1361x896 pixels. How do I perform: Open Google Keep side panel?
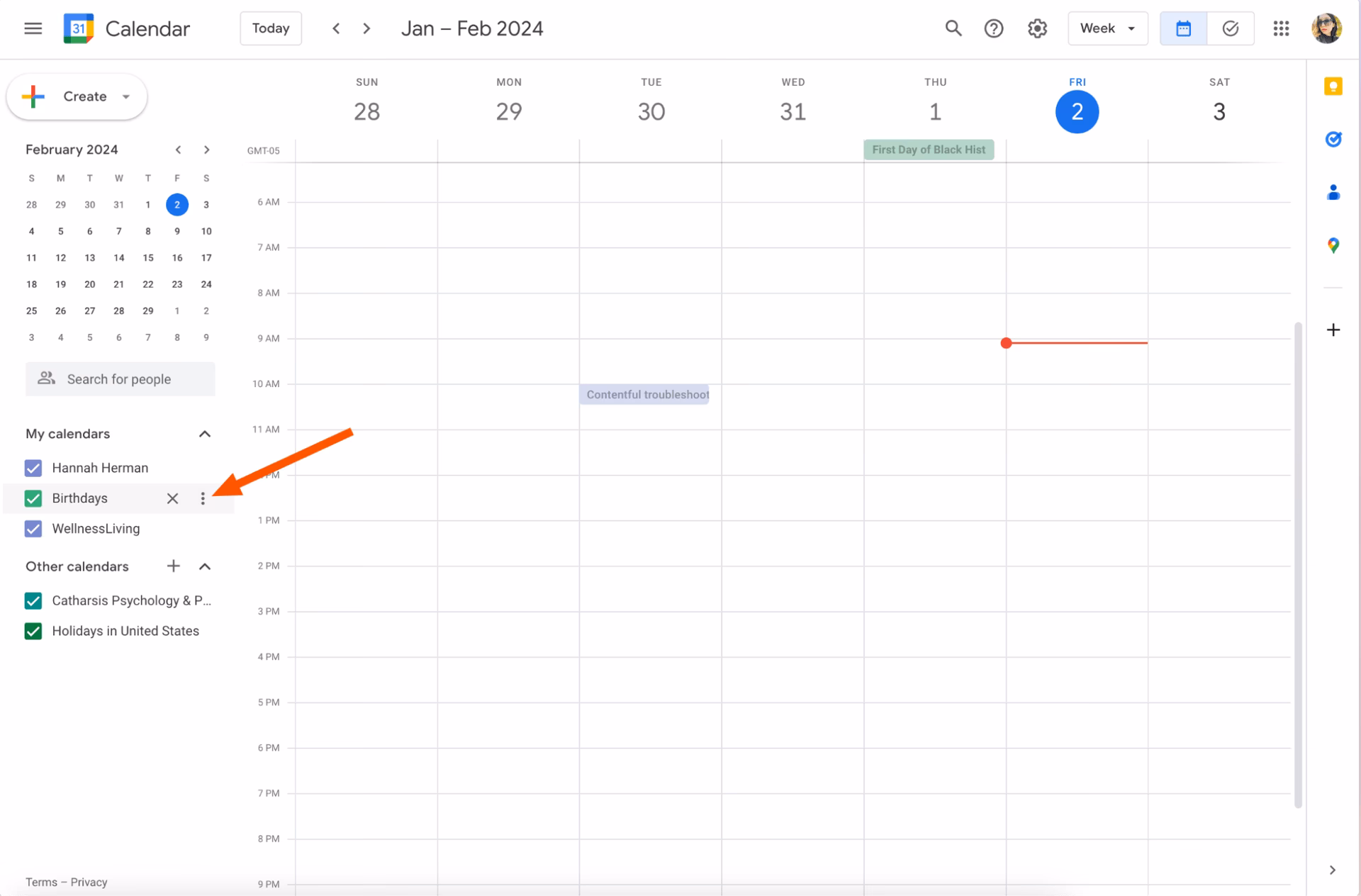point(1333,86)
